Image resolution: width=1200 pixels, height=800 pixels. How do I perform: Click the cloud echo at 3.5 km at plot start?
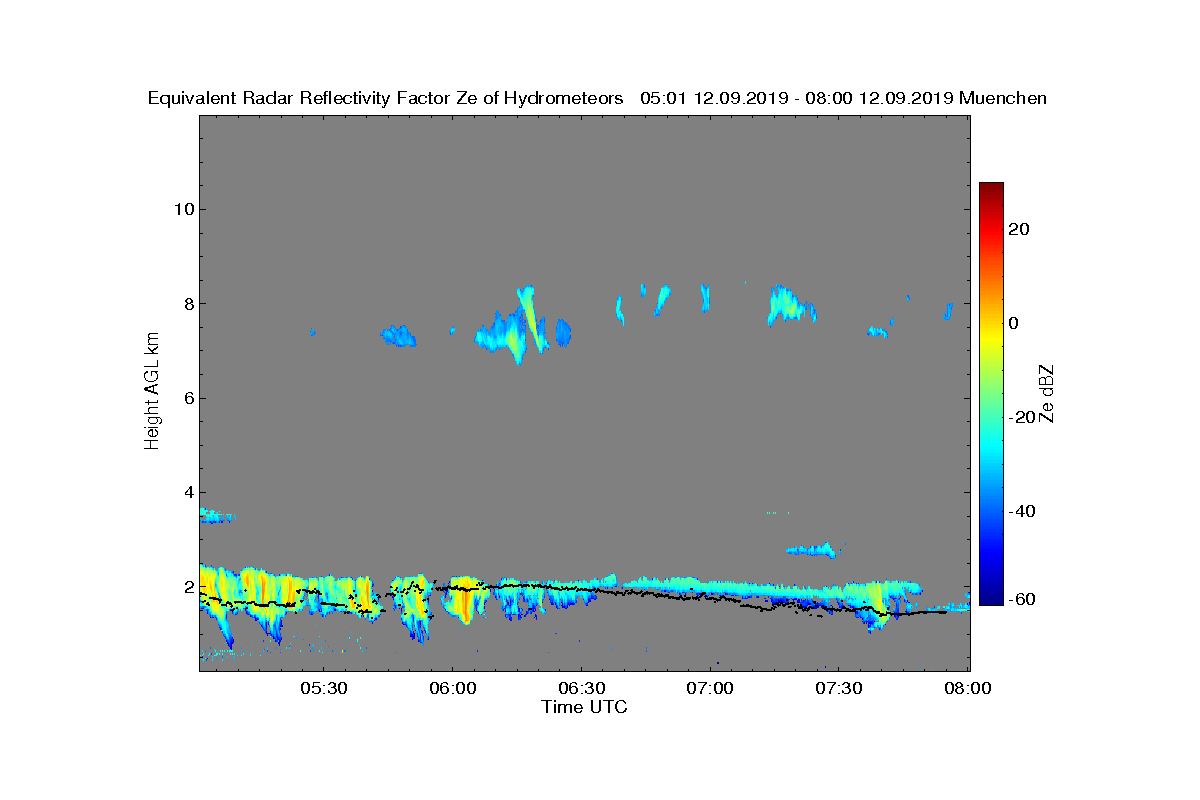[x=215, y=515]
